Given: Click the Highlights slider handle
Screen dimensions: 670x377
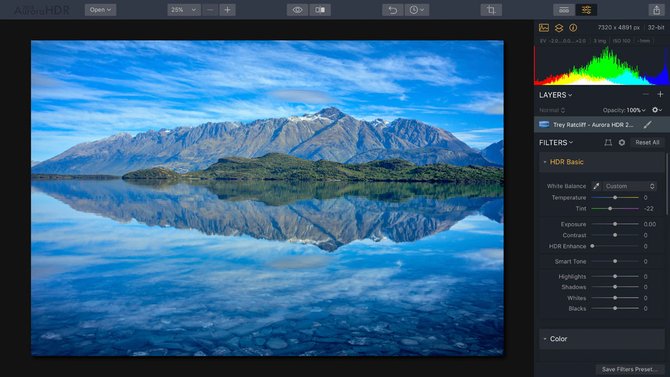Looking at the screenshot, I should click(x=615, y=277).
